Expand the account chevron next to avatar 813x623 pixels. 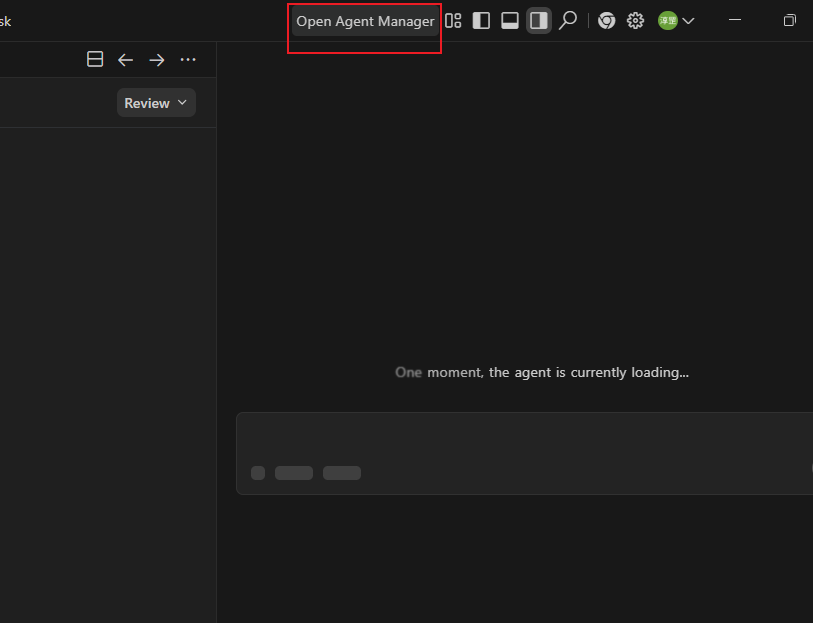[x=689, y=21]
